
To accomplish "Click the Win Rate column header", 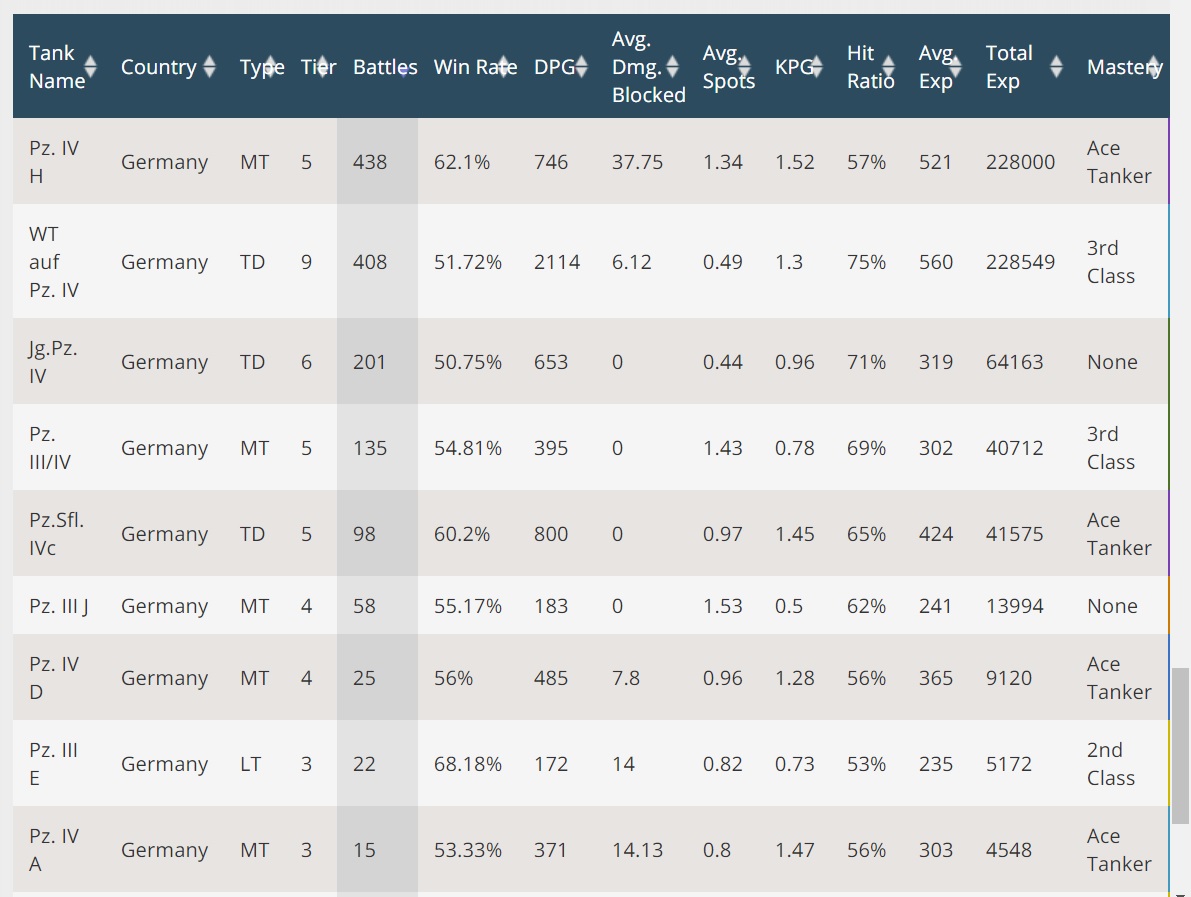I will click(x=474, y=67).
